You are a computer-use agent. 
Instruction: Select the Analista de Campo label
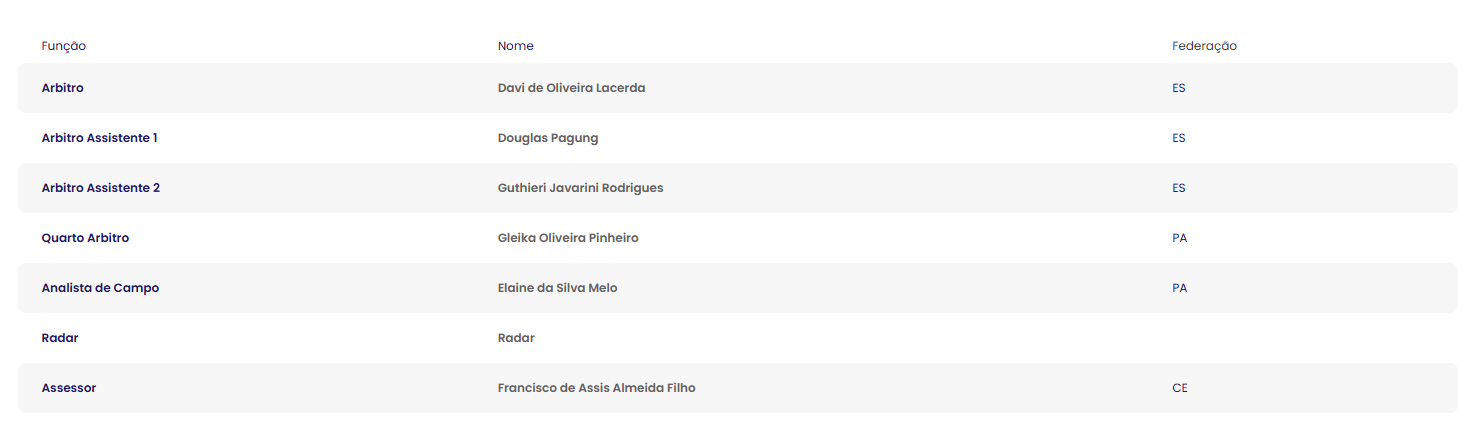click(100, 288)
